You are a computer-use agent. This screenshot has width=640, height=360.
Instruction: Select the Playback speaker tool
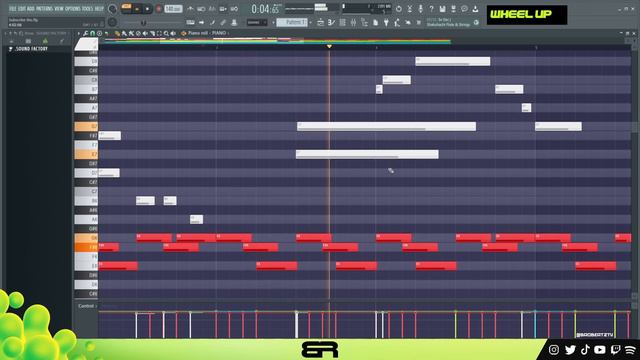[173, 33]
